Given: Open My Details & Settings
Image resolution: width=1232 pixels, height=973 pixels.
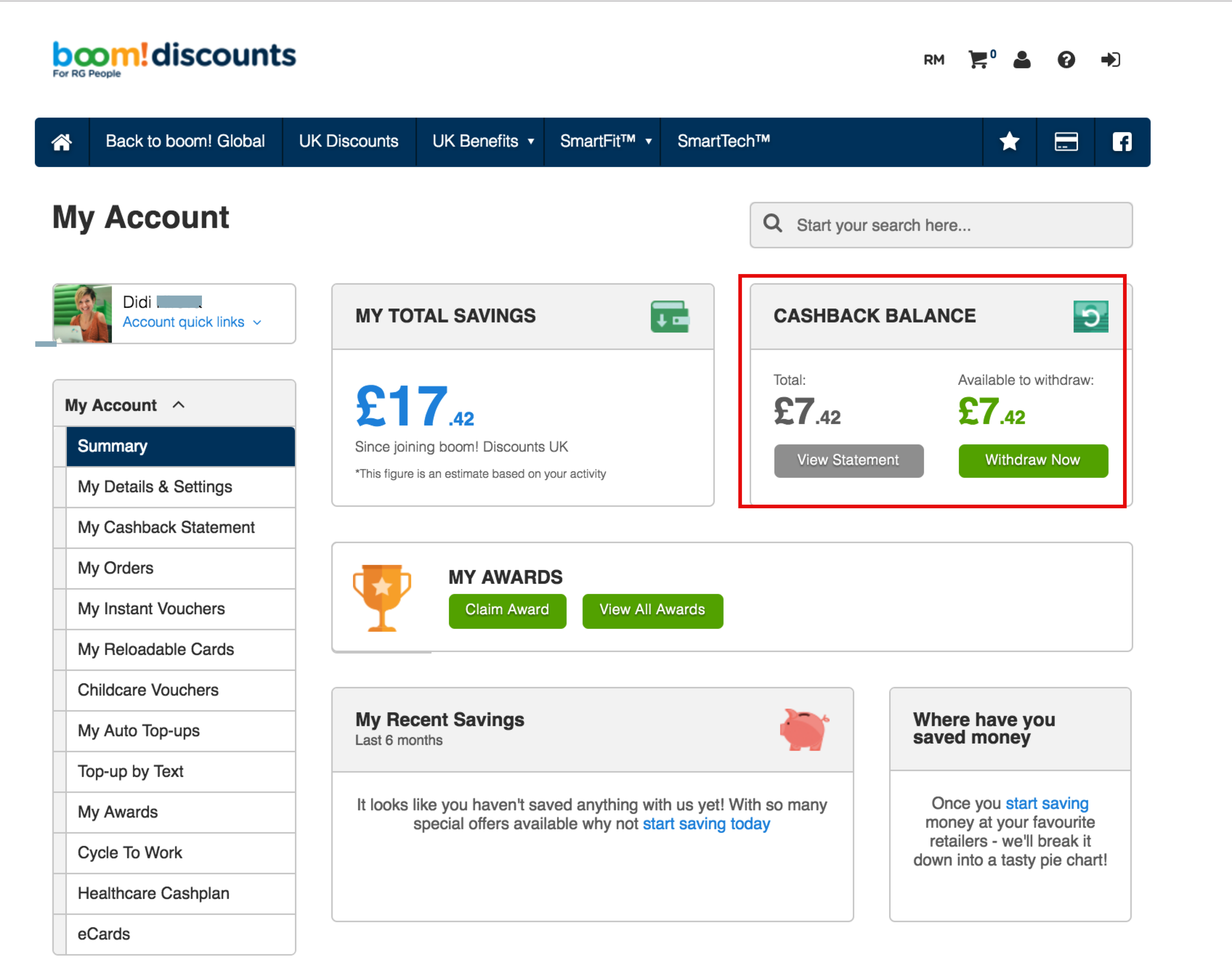Looking at the screenshot, I should click(x=181, y=487).
